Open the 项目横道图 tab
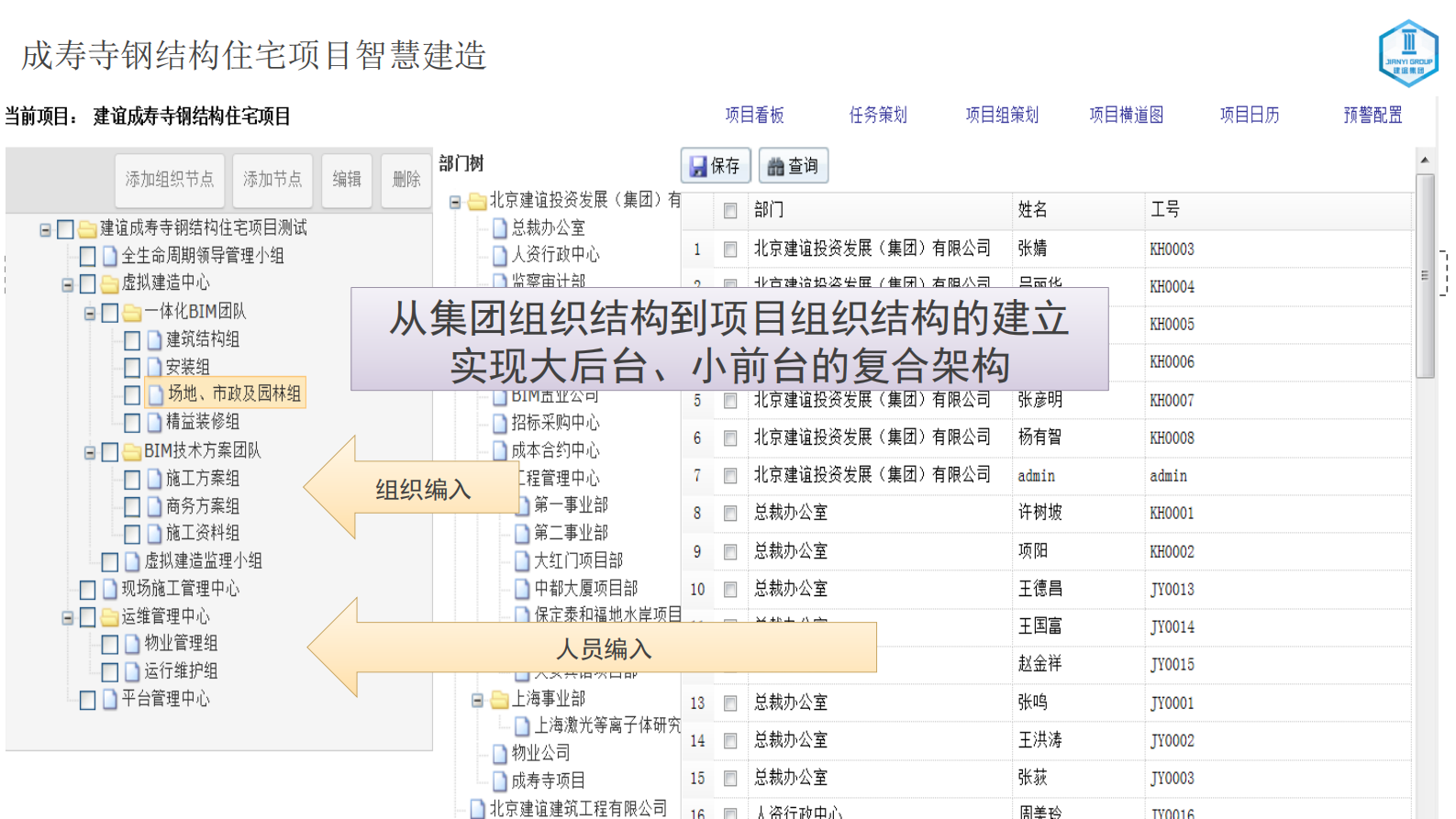This screenshot has height=819, width=1456. point(1127,115)
